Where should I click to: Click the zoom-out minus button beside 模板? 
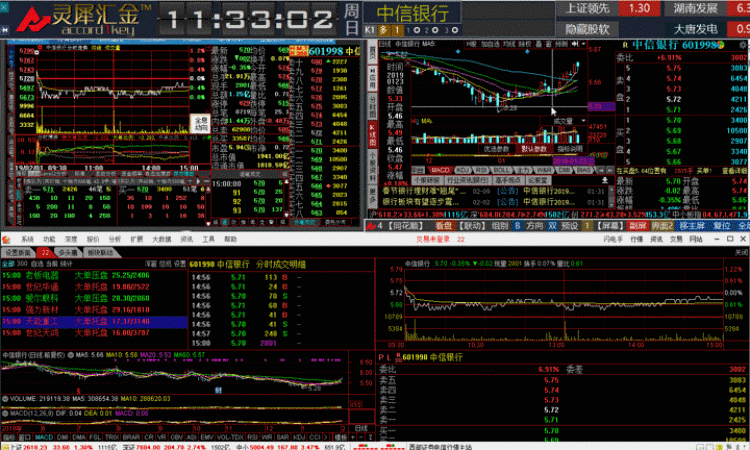click(x=362, y=437)
